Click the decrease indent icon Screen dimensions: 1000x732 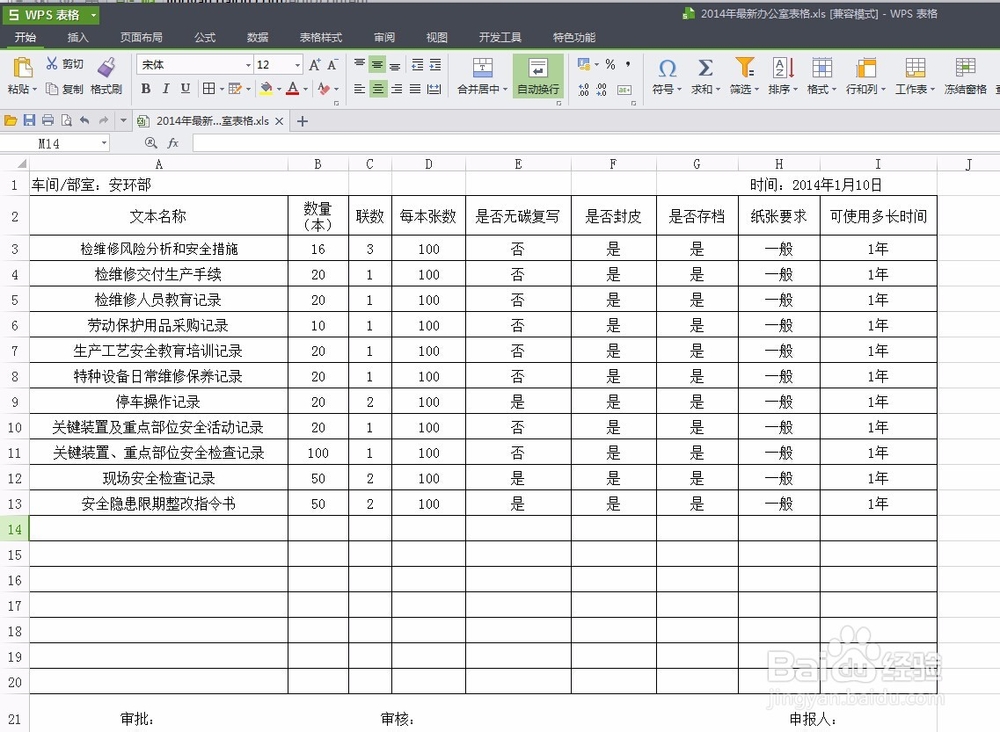pyautogui.click(x=418, y=64)
